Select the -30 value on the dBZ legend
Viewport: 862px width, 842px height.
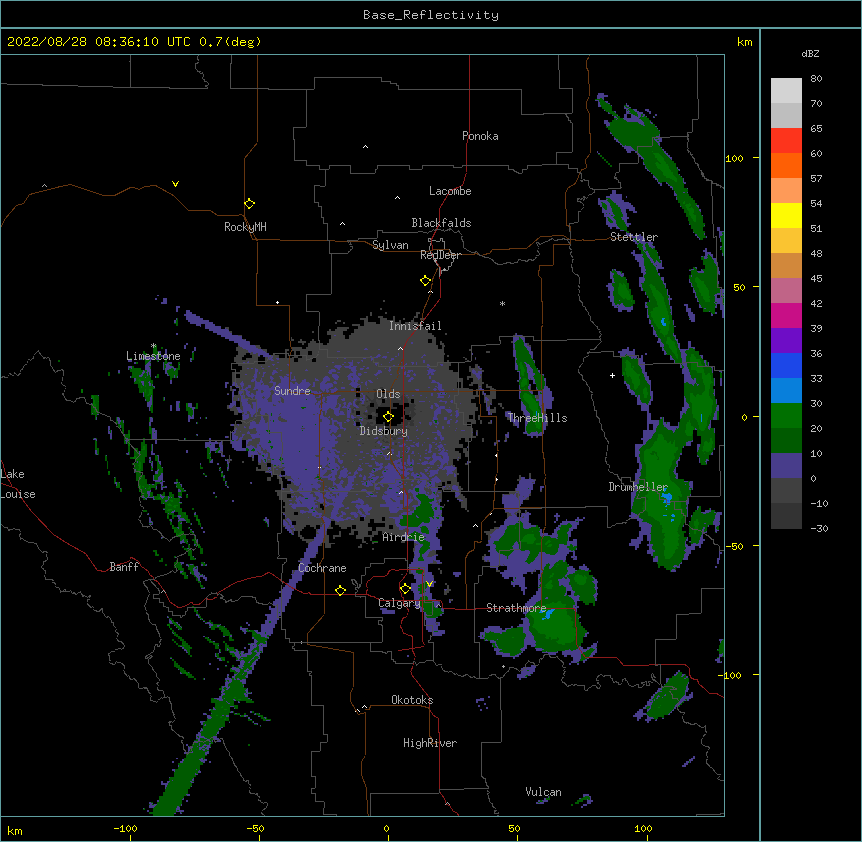pos(819,528)
